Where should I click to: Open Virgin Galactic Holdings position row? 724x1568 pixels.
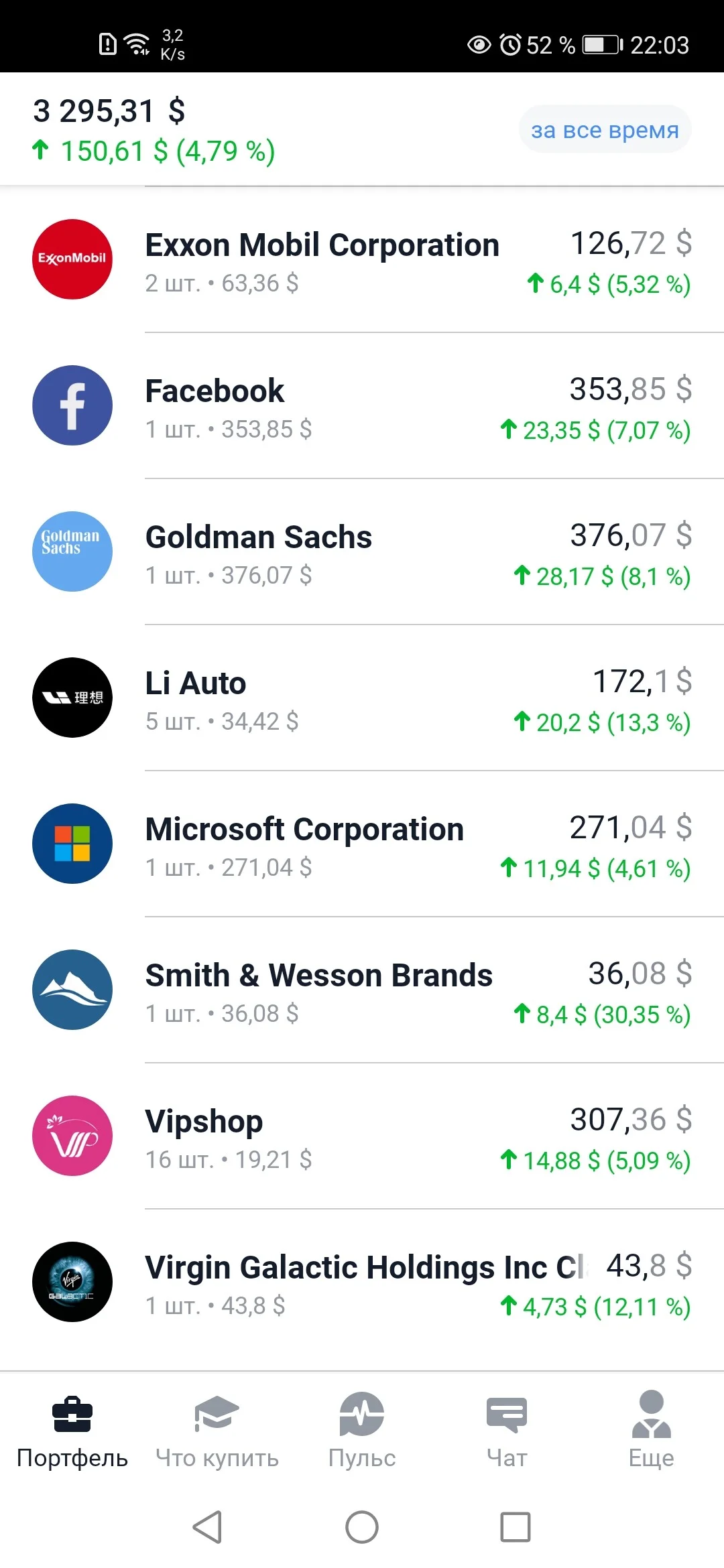(x=362, y=1282)
